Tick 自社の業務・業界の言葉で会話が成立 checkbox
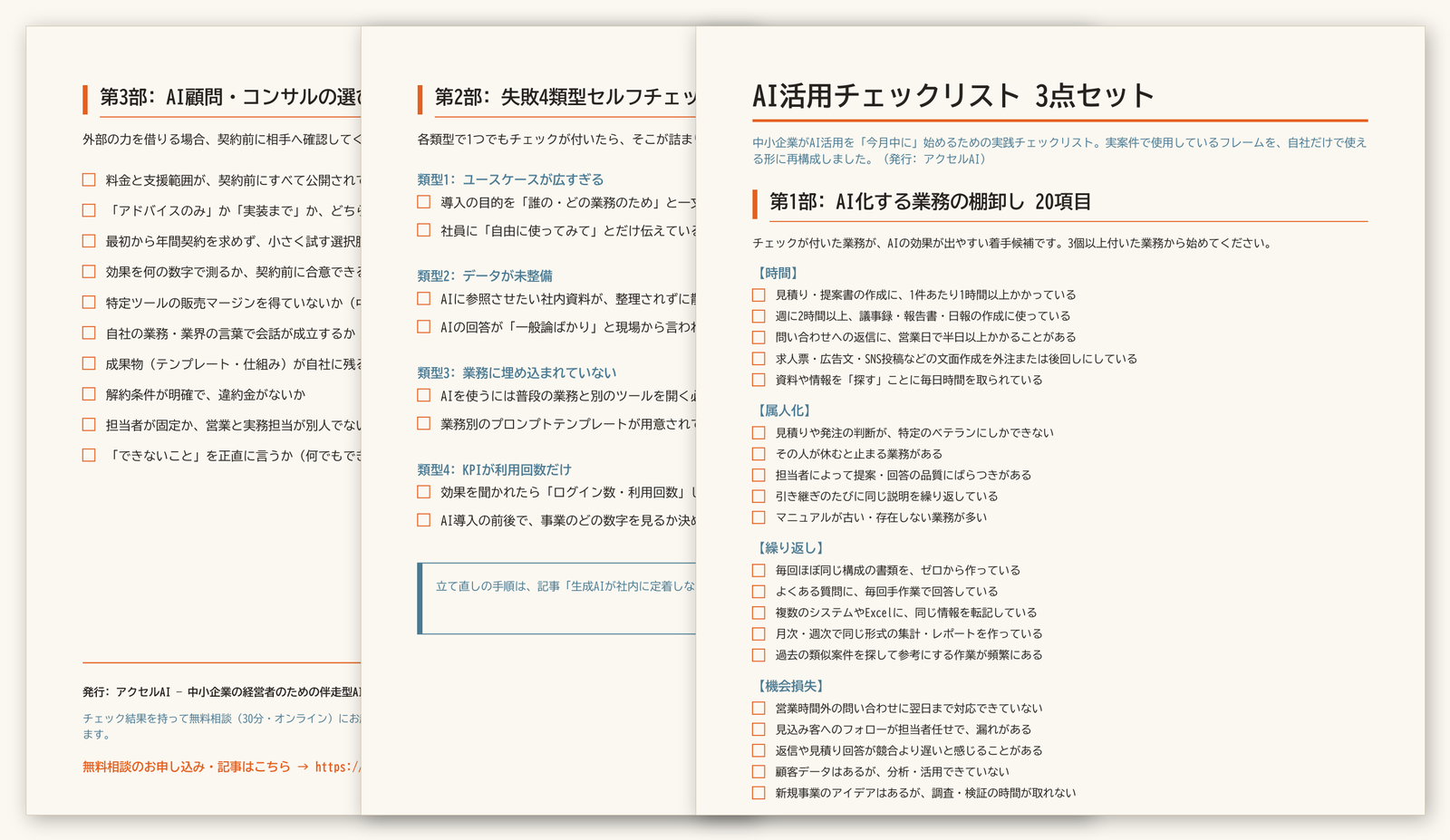 point(89,333)
